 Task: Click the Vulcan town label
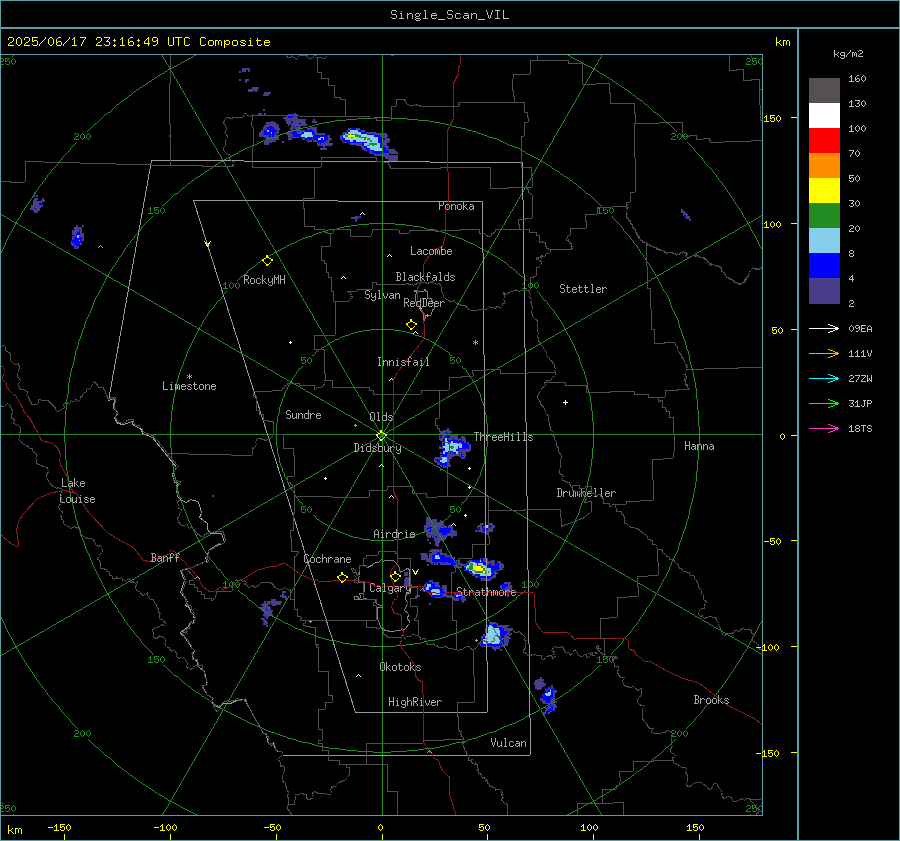pyautogui.click(x=508, y=743)
